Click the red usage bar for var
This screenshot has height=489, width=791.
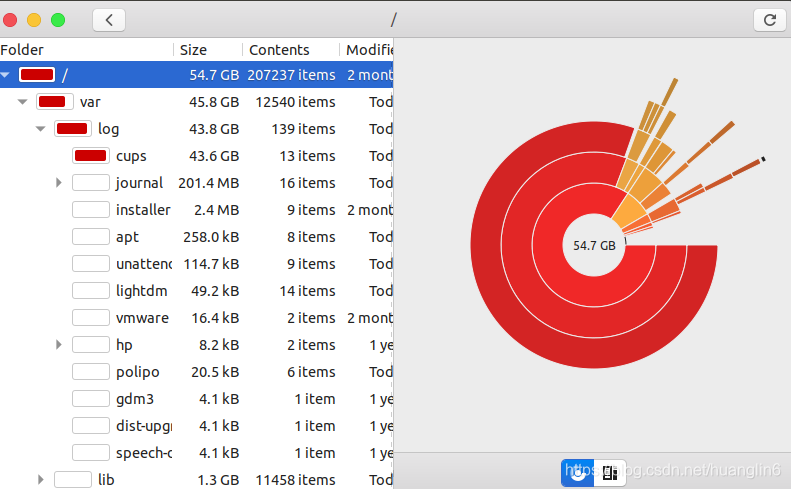click(x=54, y=102)
